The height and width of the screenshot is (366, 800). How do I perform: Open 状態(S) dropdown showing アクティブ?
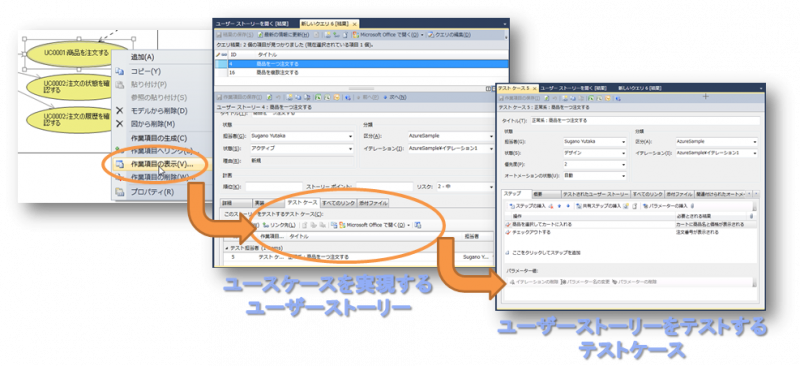[x=302, y=149]
